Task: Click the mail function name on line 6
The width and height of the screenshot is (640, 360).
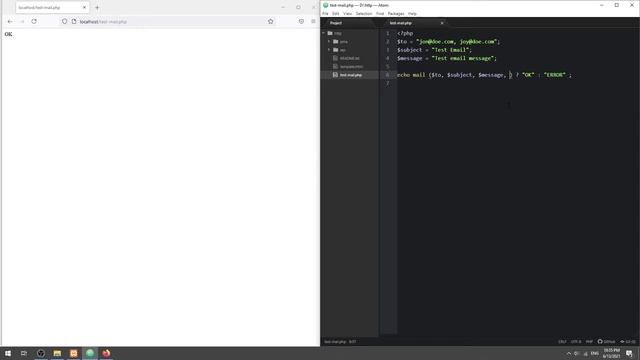Action: click(418, 75)
